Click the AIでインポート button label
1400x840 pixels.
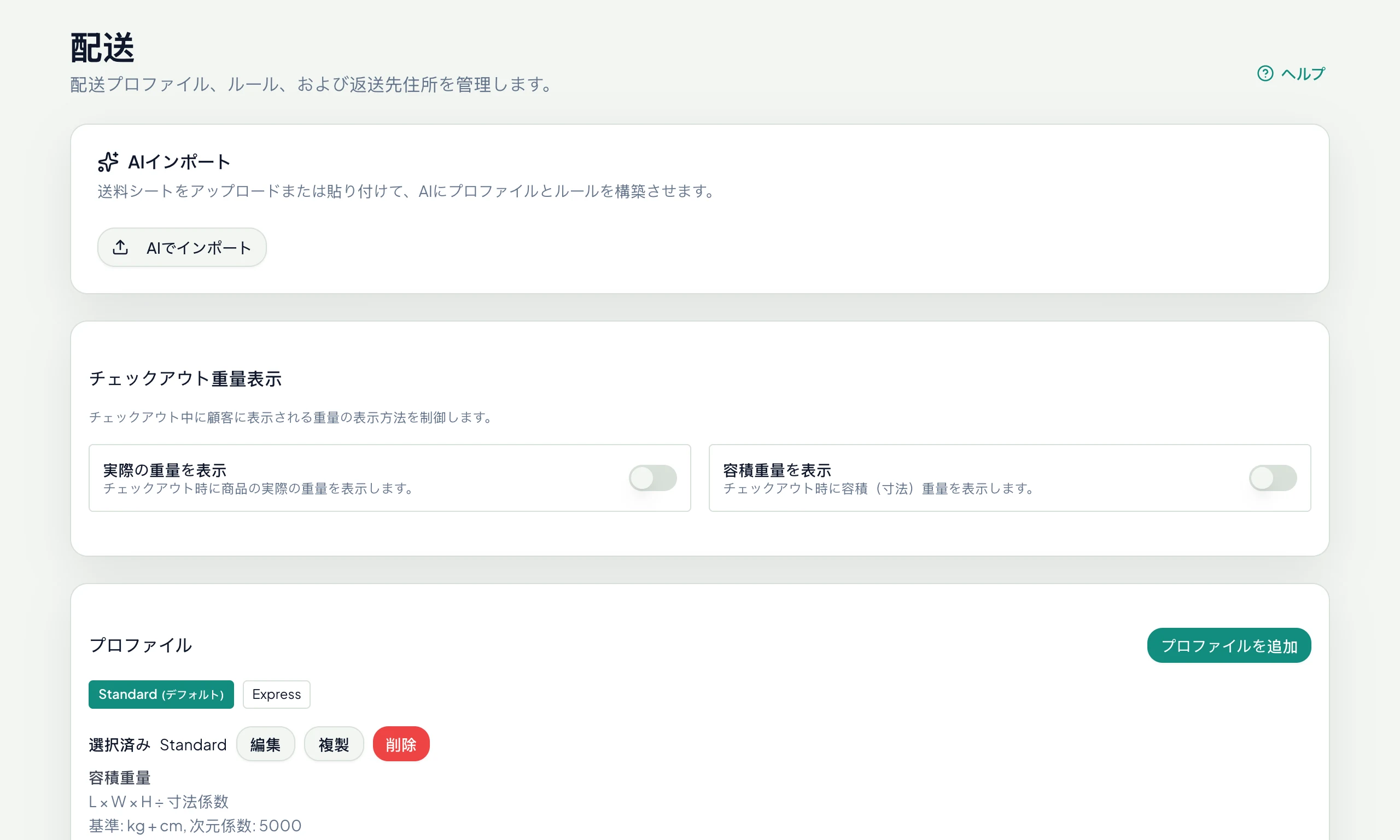pyautogui.click(x=199, y=248)
